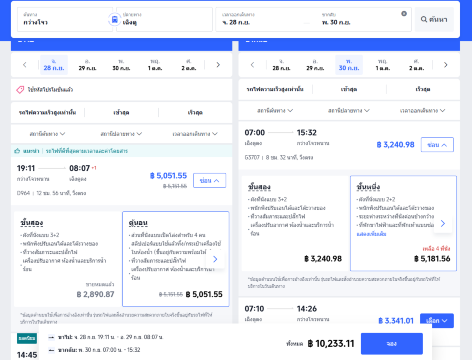Click train number D964 details line
The height and width of the screenshot is (360, 472).
click(51, 193)
